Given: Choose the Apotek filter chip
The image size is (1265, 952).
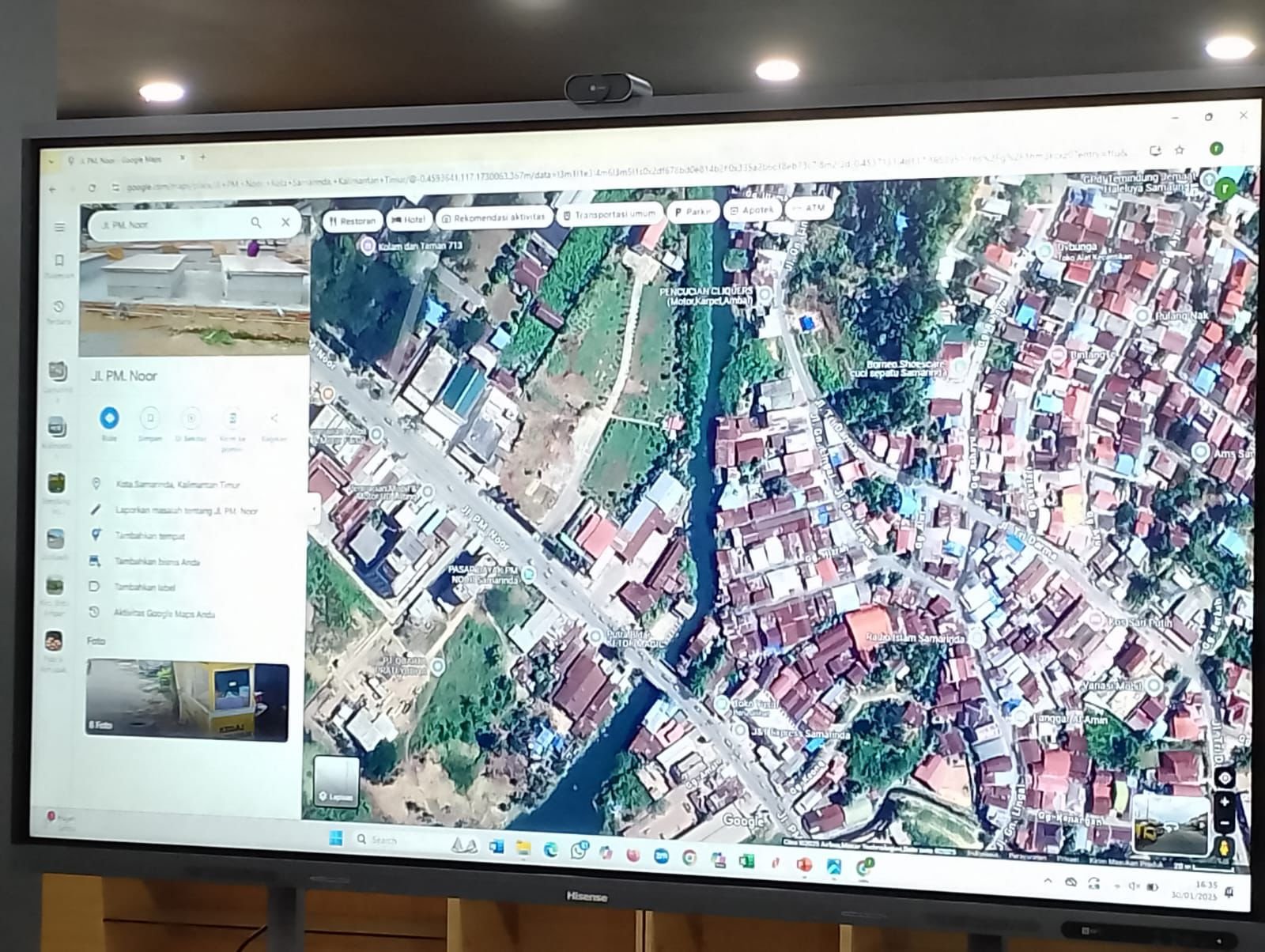Looking at the screenshot, I should [751, 210].
